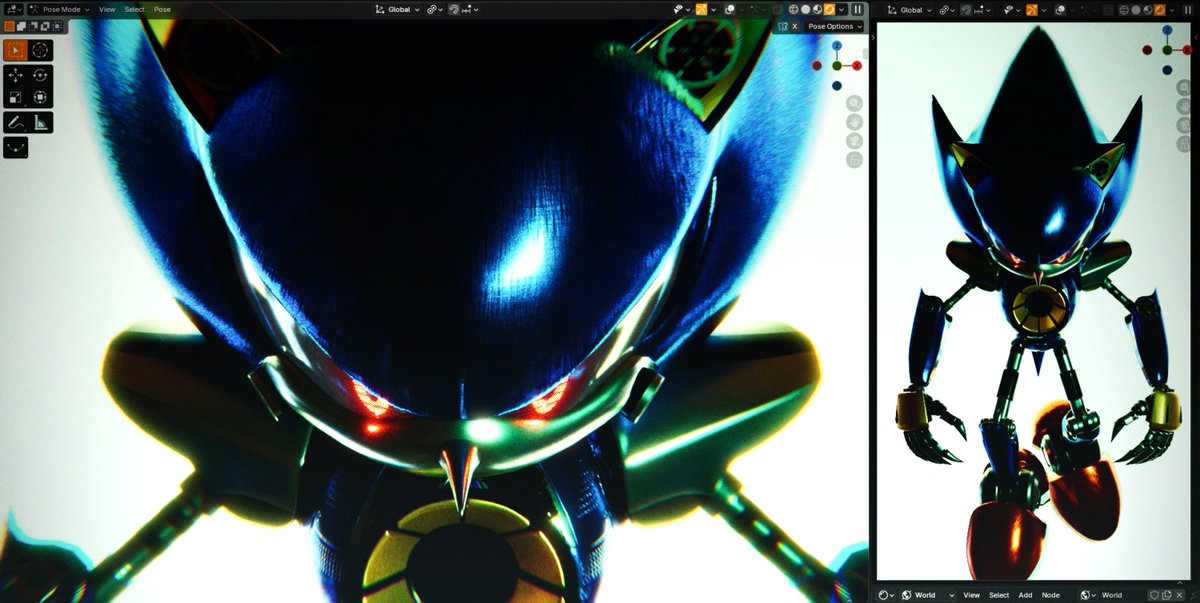The image size is (1200, 603).
Task: Activate the combined Transform tool
Action: click(x=40, y=97)
